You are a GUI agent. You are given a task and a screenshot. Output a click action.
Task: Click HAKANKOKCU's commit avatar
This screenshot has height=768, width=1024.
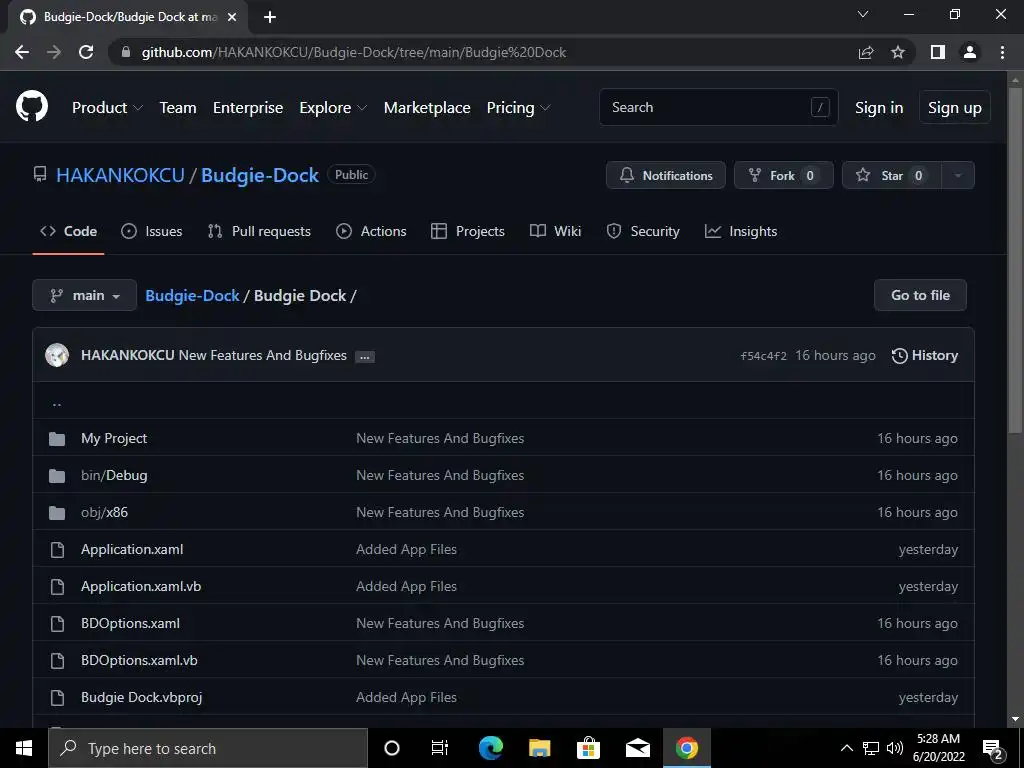pos(57,355)
